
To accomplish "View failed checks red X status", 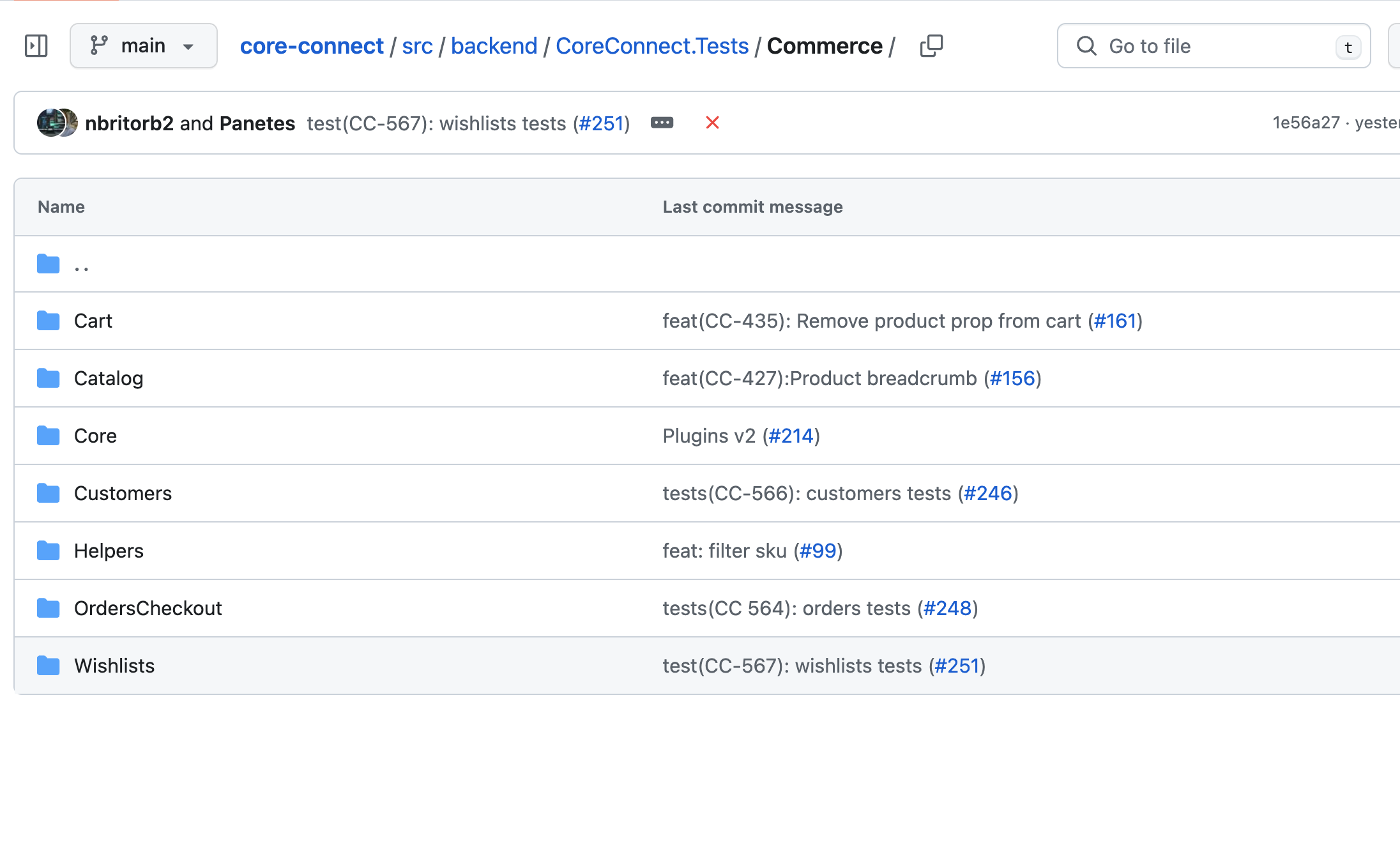I will 712,123.
